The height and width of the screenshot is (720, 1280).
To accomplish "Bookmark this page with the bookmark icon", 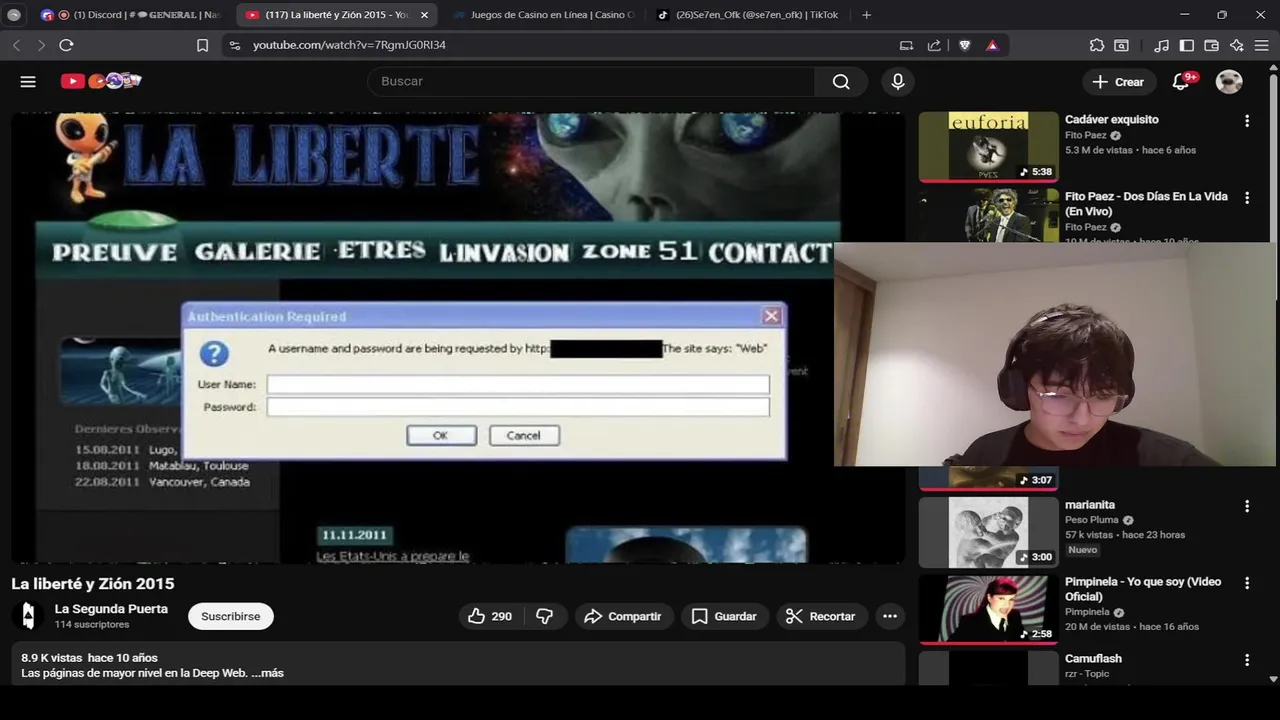I will coord(202,45).
